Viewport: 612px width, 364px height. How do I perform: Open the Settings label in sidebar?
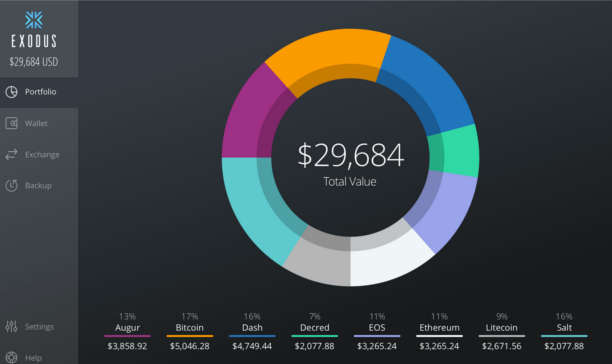coord(39,327)
